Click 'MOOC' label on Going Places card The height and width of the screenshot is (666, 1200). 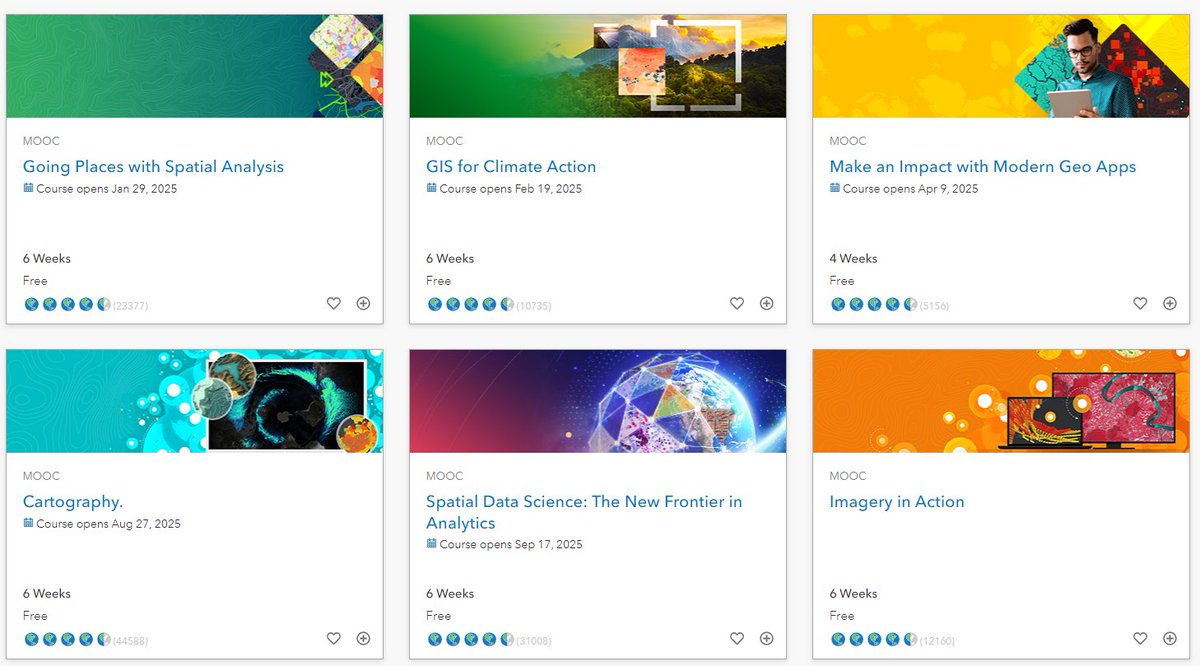[41, 141]
